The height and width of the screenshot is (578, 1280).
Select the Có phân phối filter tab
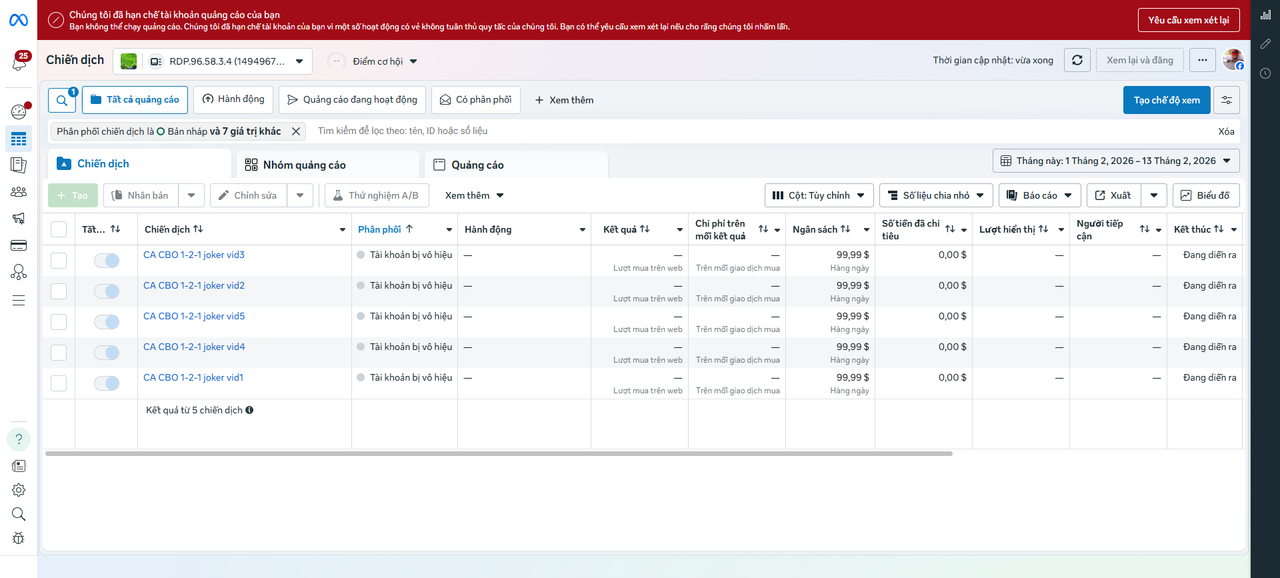point(476,100)
